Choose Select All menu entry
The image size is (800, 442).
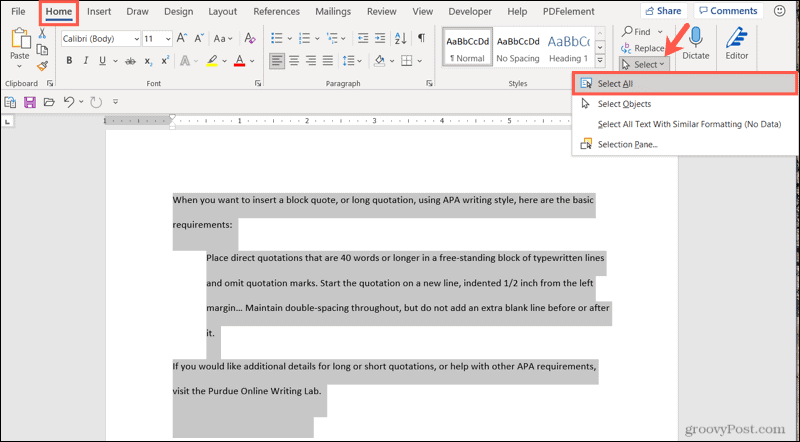coord(684,84)
